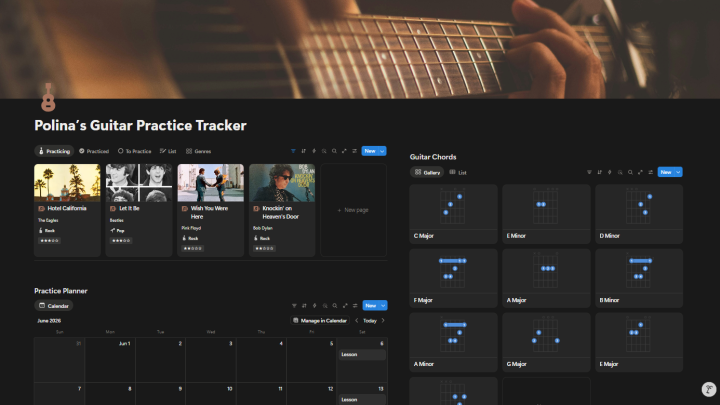
Task: Click Pink Floyd artist text
Action: pyautogui.click(x=189, y=228)
